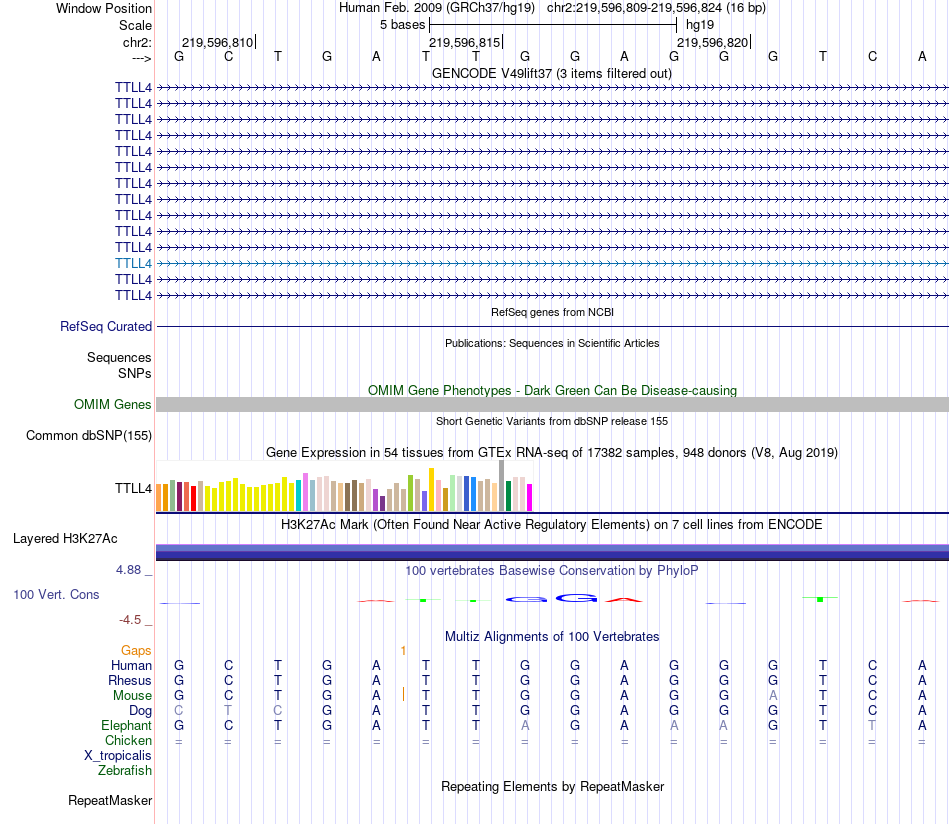Viewport: 950px width, 824px height.
Task: Select the Zebrafish species label
Action: point(125,771)
